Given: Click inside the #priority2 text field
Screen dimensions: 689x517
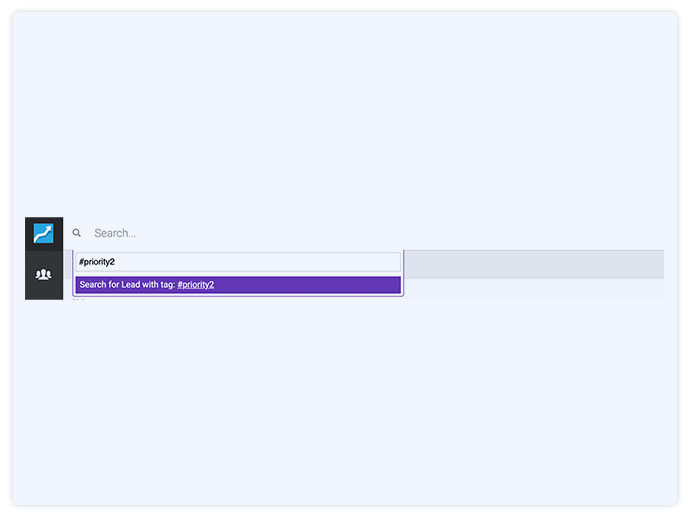Looking at the screenshot, I should point(238,262).
